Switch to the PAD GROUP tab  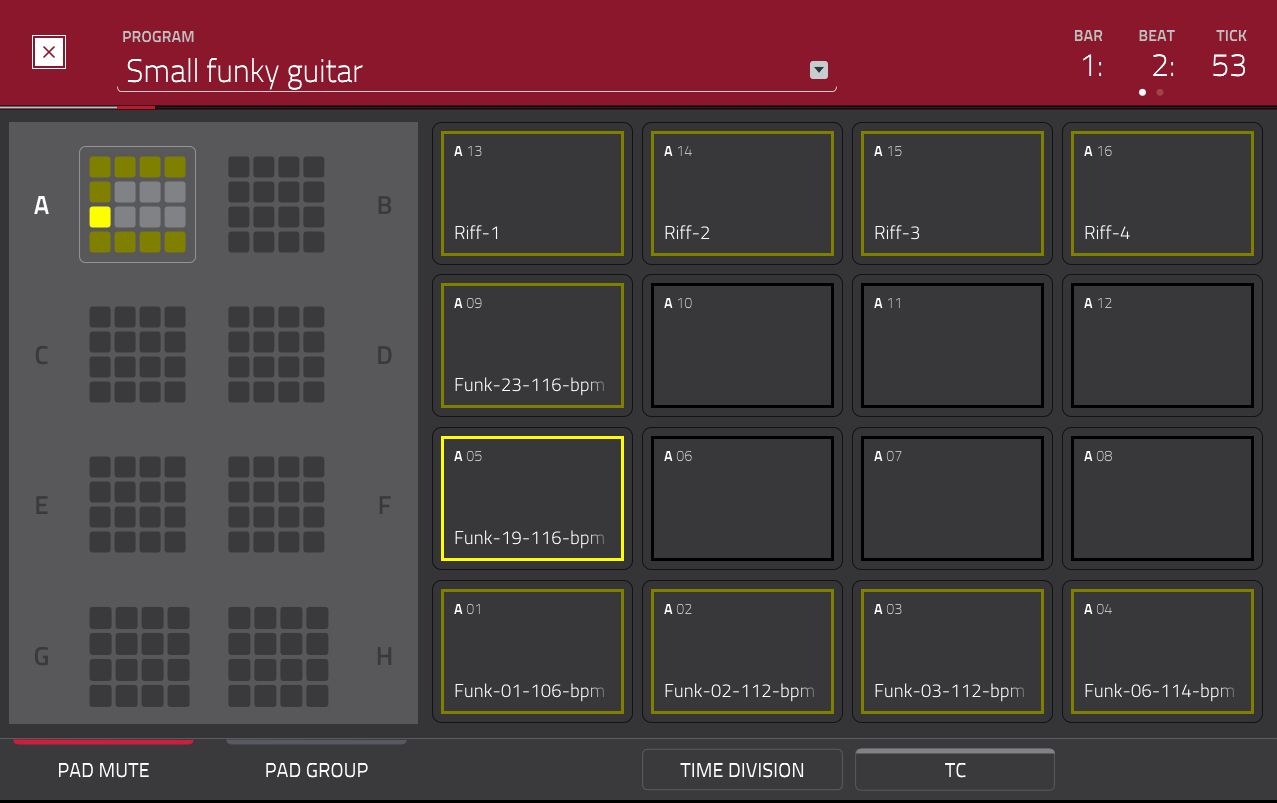point(316,770)
